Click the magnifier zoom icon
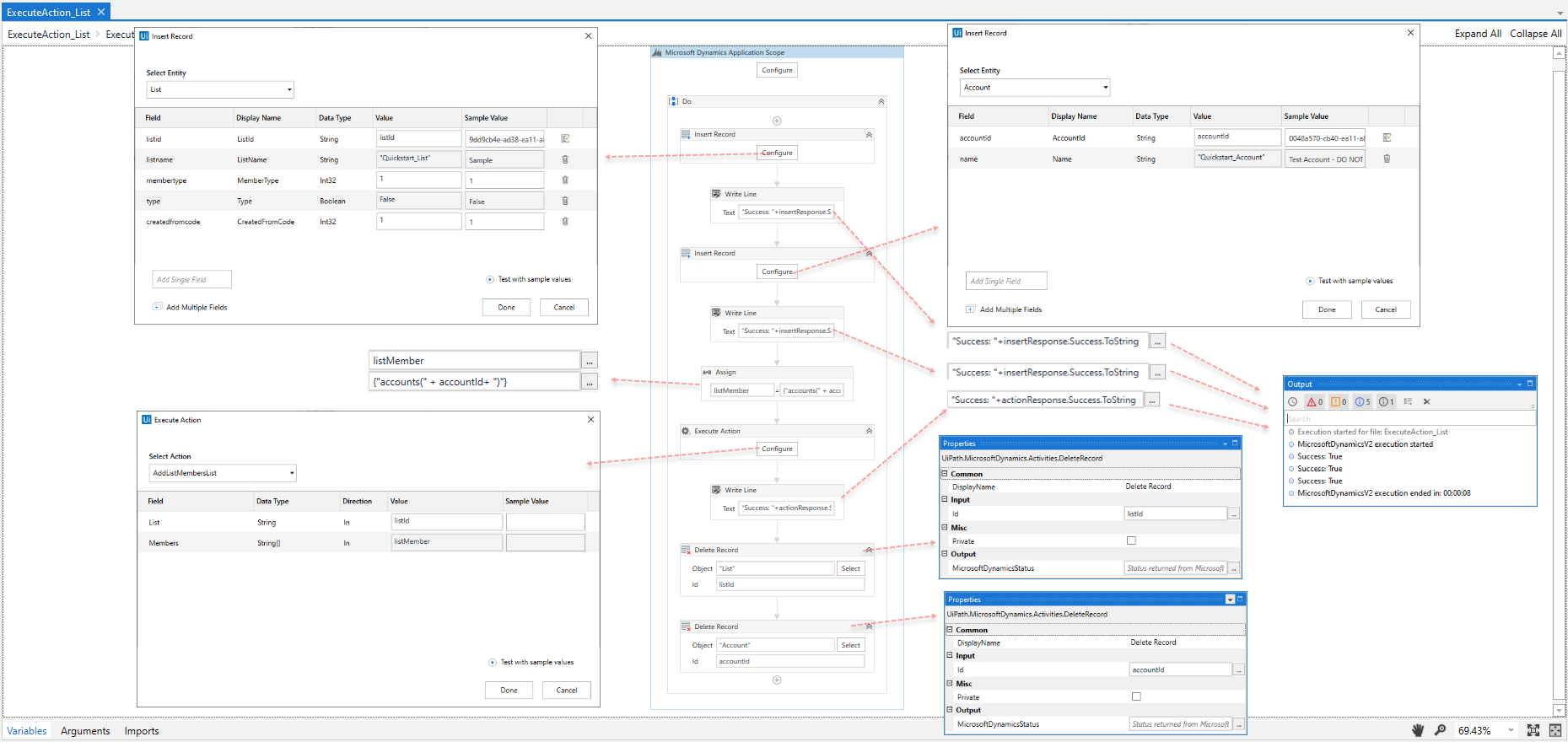Image resolution: width=1568 pixels, height=742 pixels. [1440, 730]
